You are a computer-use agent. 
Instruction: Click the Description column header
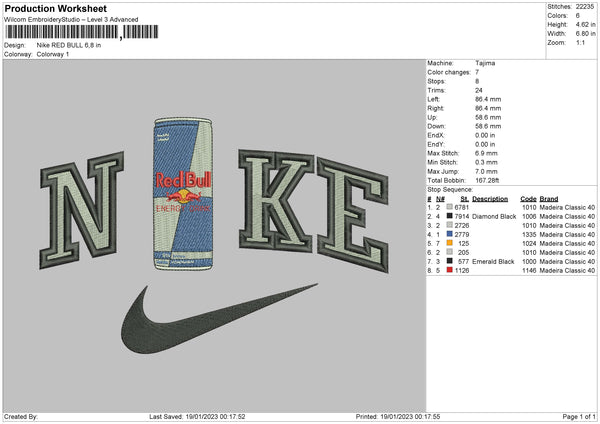[x=490, y=199]
